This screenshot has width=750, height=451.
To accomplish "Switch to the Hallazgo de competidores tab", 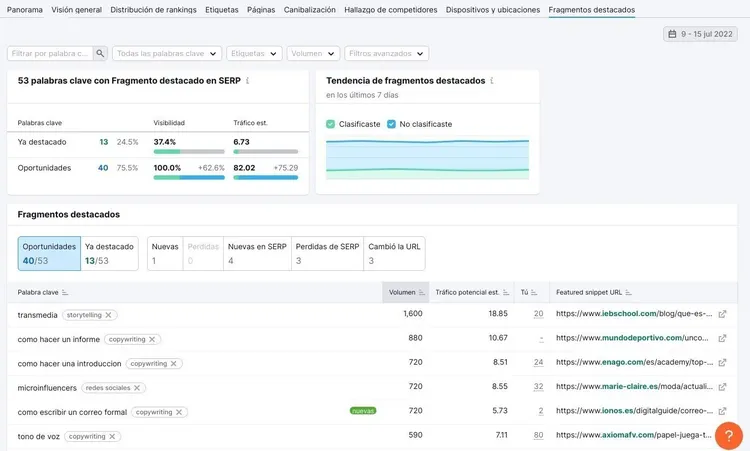I will coord(391,10).
